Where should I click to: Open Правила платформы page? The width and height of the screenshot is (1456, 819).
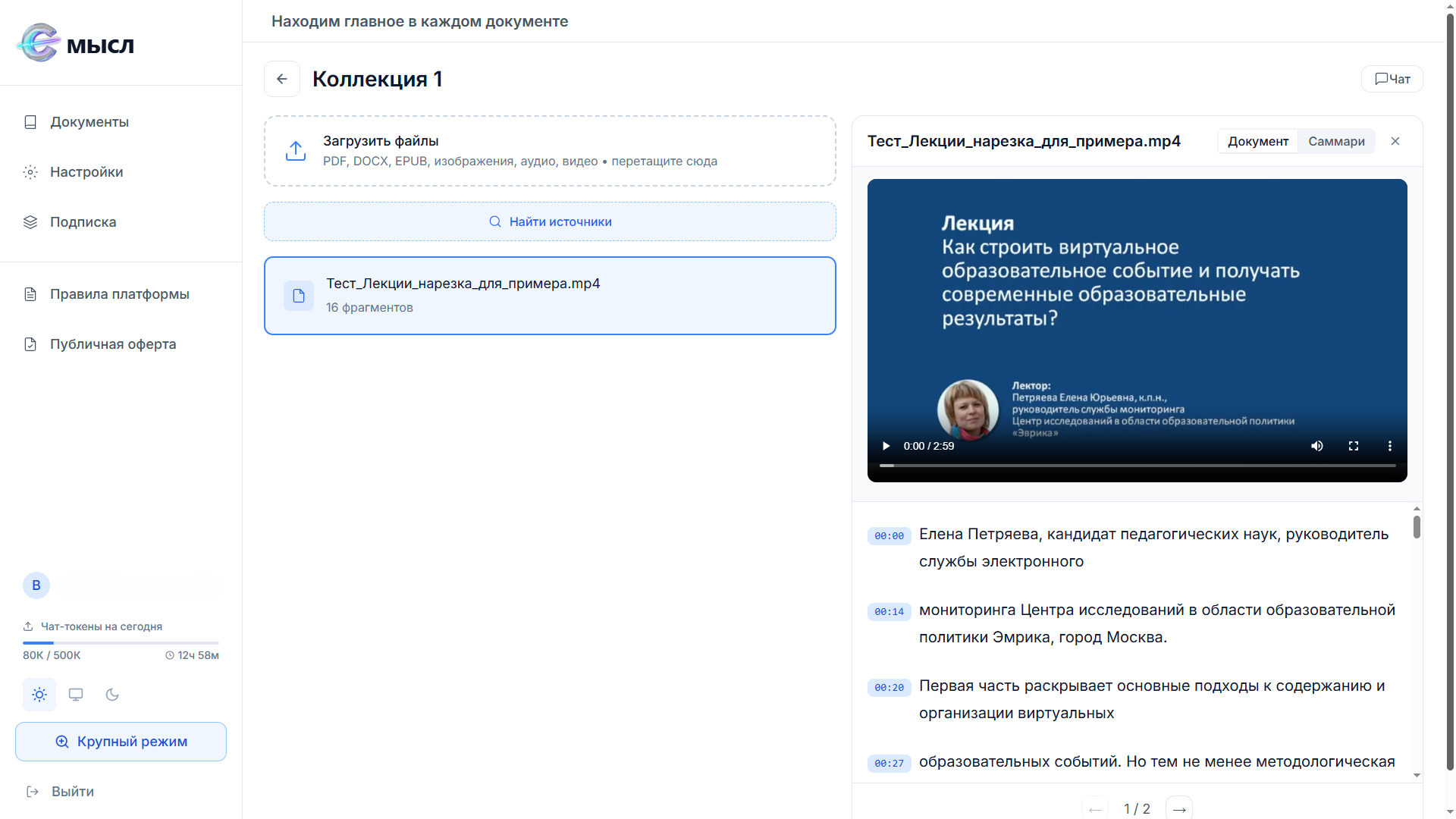click(x=121, y=294)
